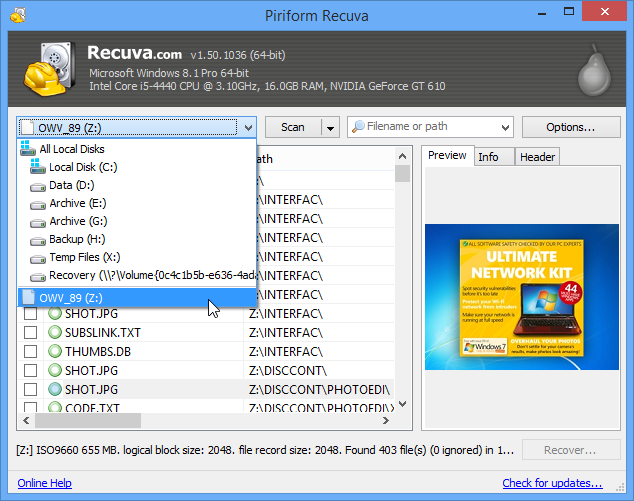Click status circle of SHOT.JPG in Z:\DISCCONT\
Screen dimensions: 634x501
55,370
